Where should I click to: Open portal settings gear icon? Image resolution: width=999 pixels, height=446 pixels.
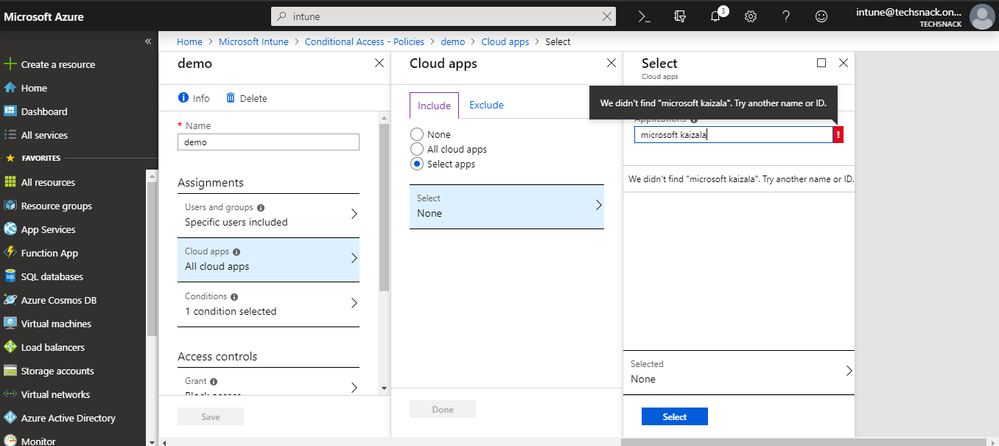pos(751,17)
